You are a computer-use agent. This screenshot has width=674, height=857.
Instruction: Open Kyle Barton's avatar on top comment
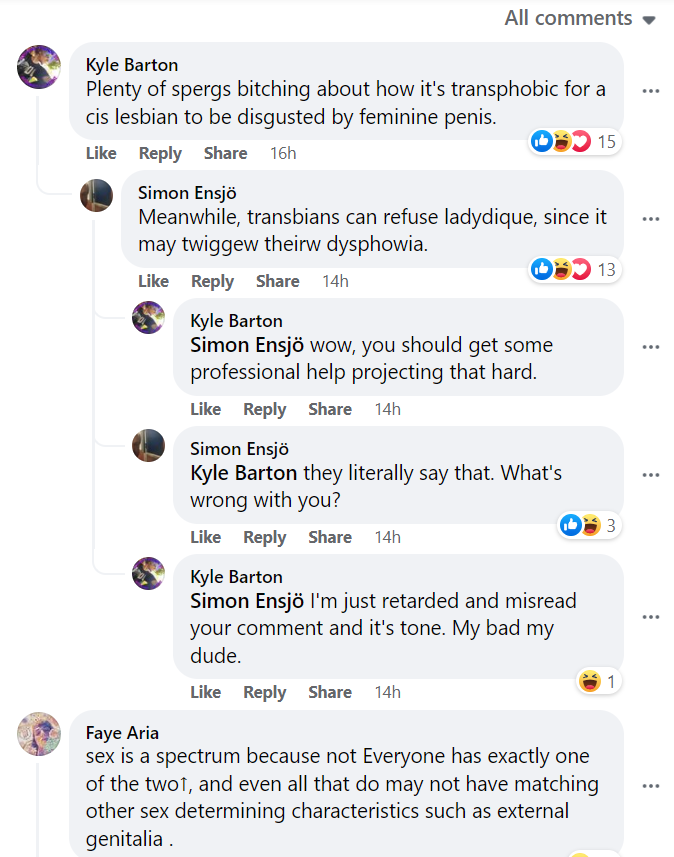tap(39, 67)
